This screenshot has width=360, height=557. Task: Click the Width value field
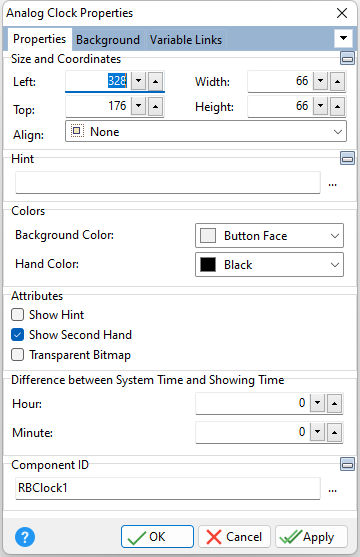[280, 81]
